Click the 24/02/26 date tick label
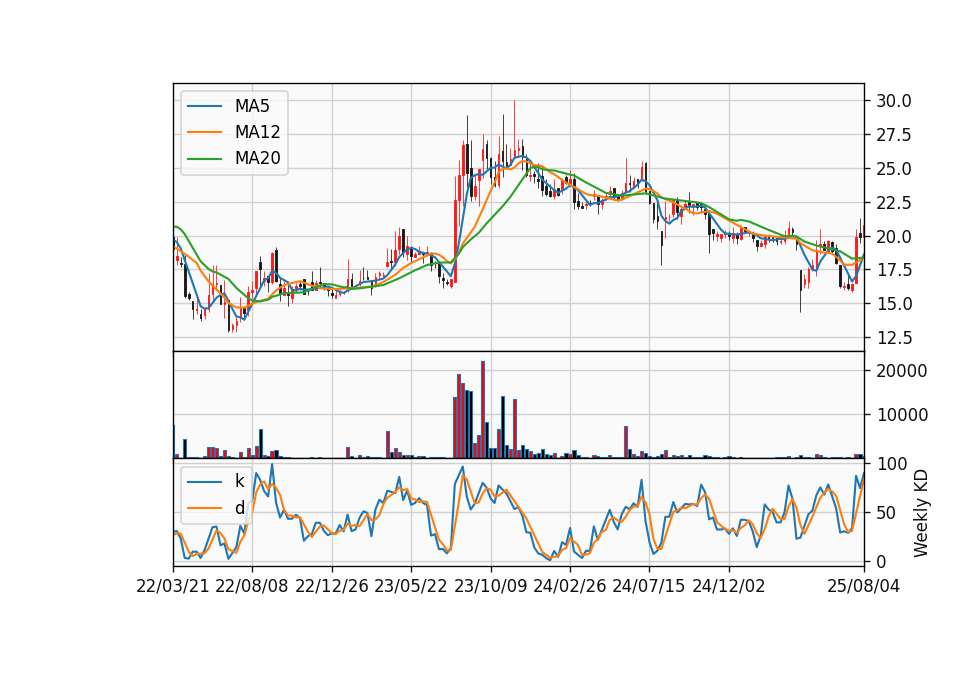This screenshot has width=960, height=690. pyautogui.click(x=569, y=586)
